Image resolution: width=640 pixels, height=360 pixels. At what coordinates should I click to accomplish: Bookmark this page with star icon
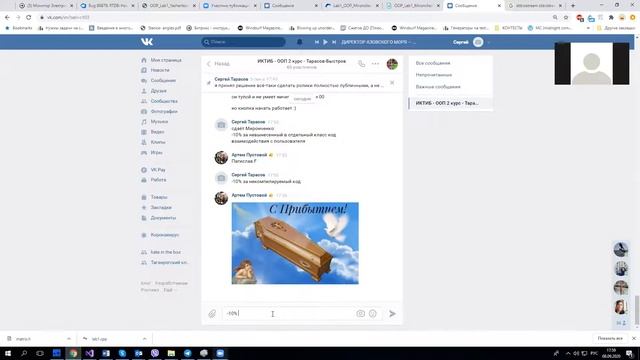click(x=566, y=18)
